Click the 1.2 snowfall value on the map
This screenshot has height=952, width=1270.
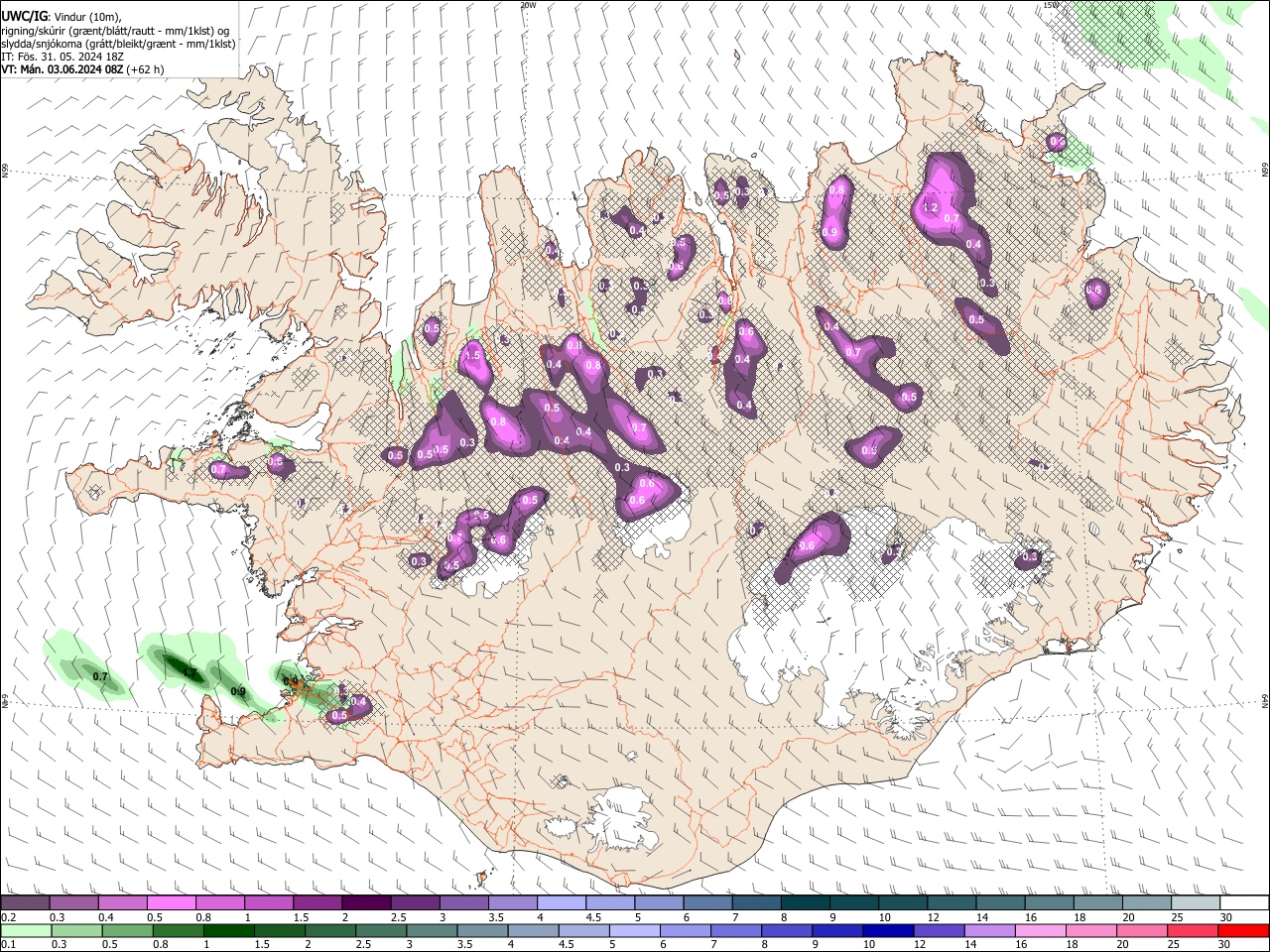click(x=931, y=208)
